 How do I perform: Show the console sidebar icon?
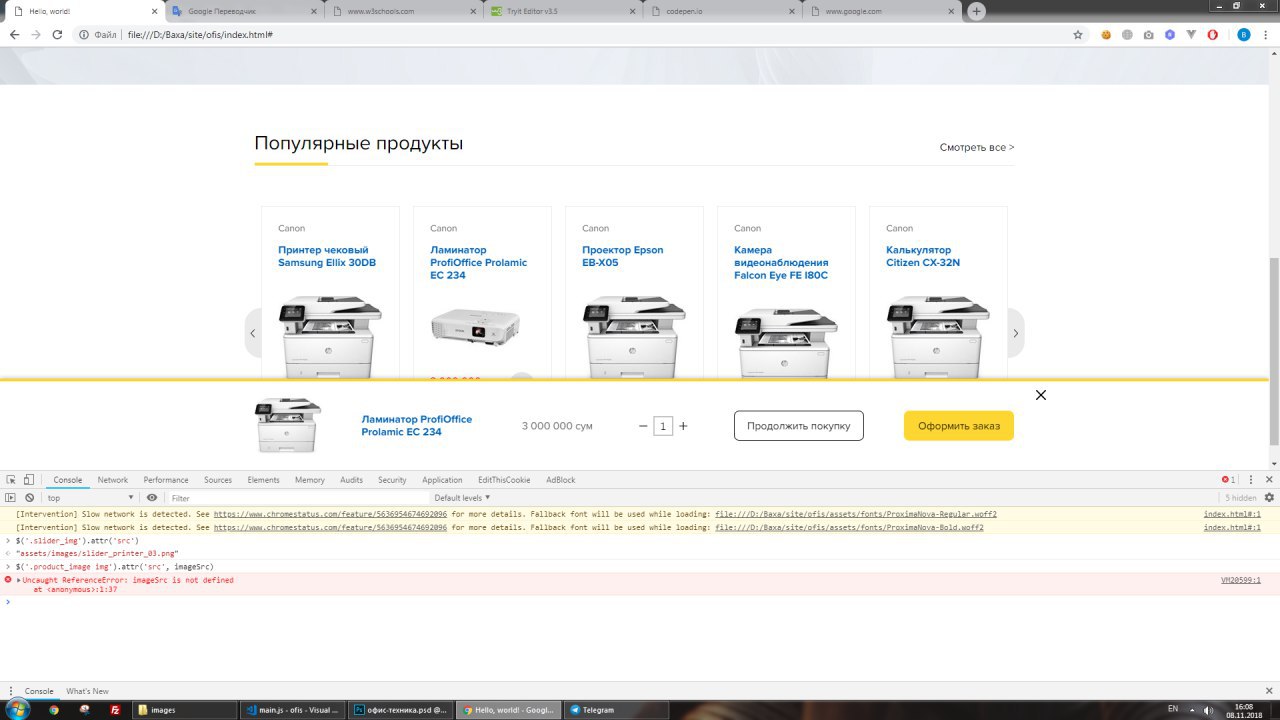tap(11, 497)
